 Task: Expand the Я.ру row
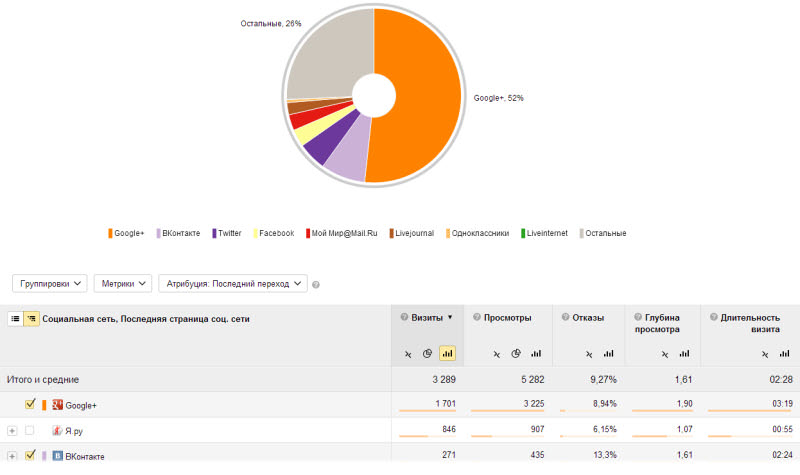coord(12,431)
